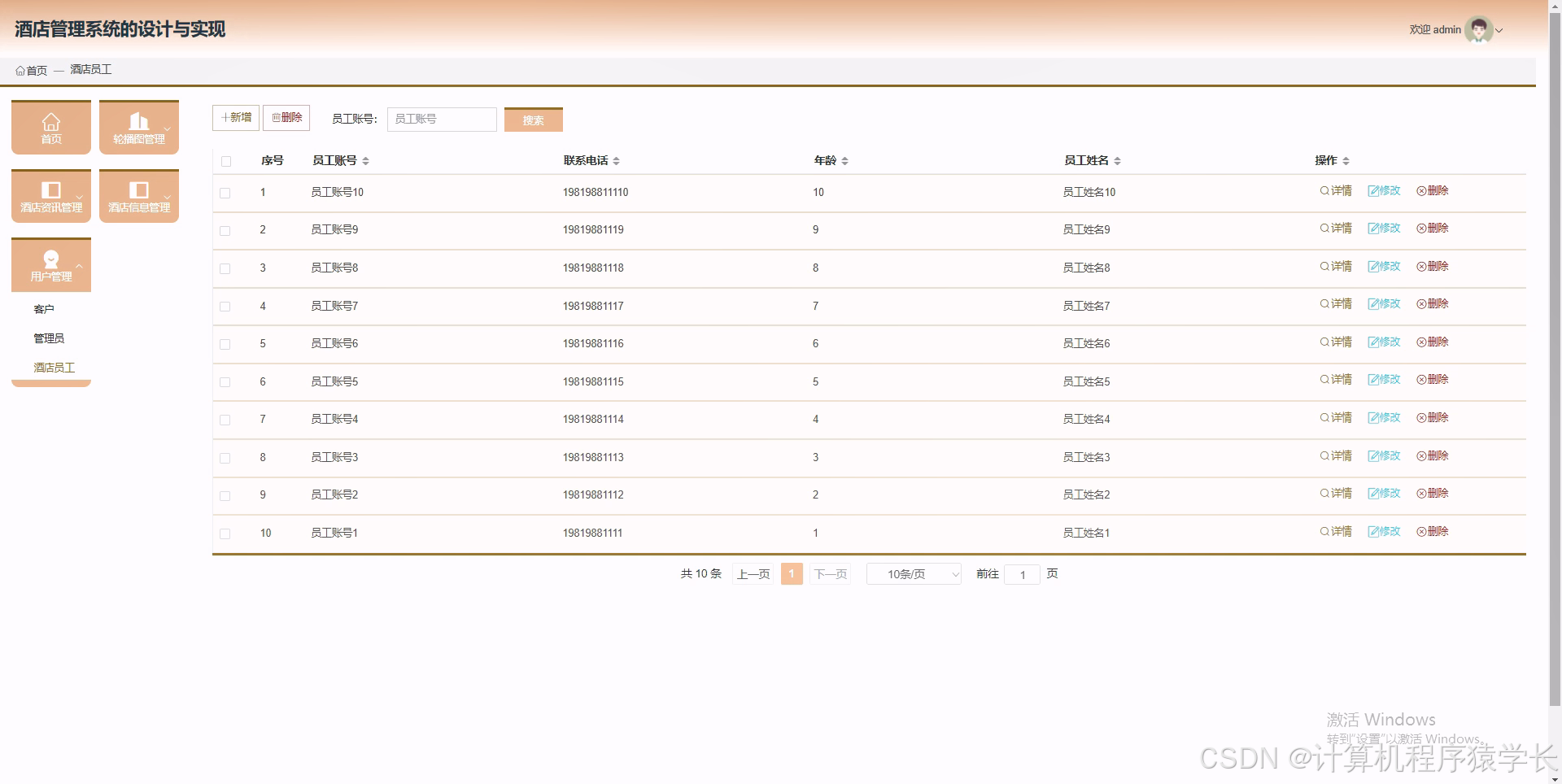
Task: Open the 轮播图管理 sidebar tile
Action: [139, 127]
